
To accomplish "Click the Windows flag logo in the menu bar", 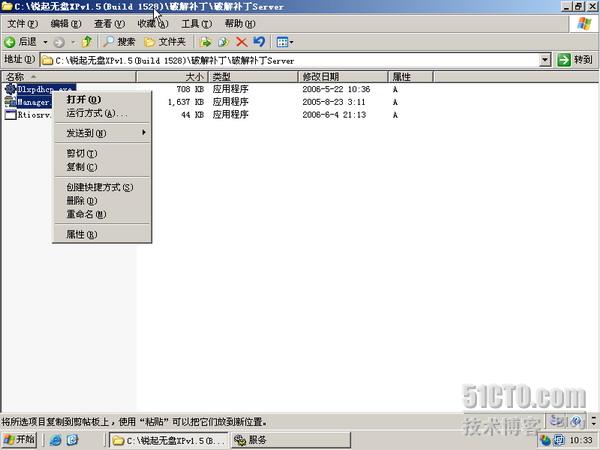I will [x=584, y=24].
